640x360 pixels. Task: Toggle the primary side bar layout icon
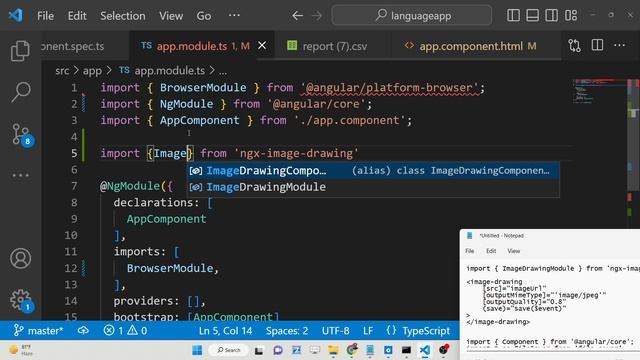[513, 16]
